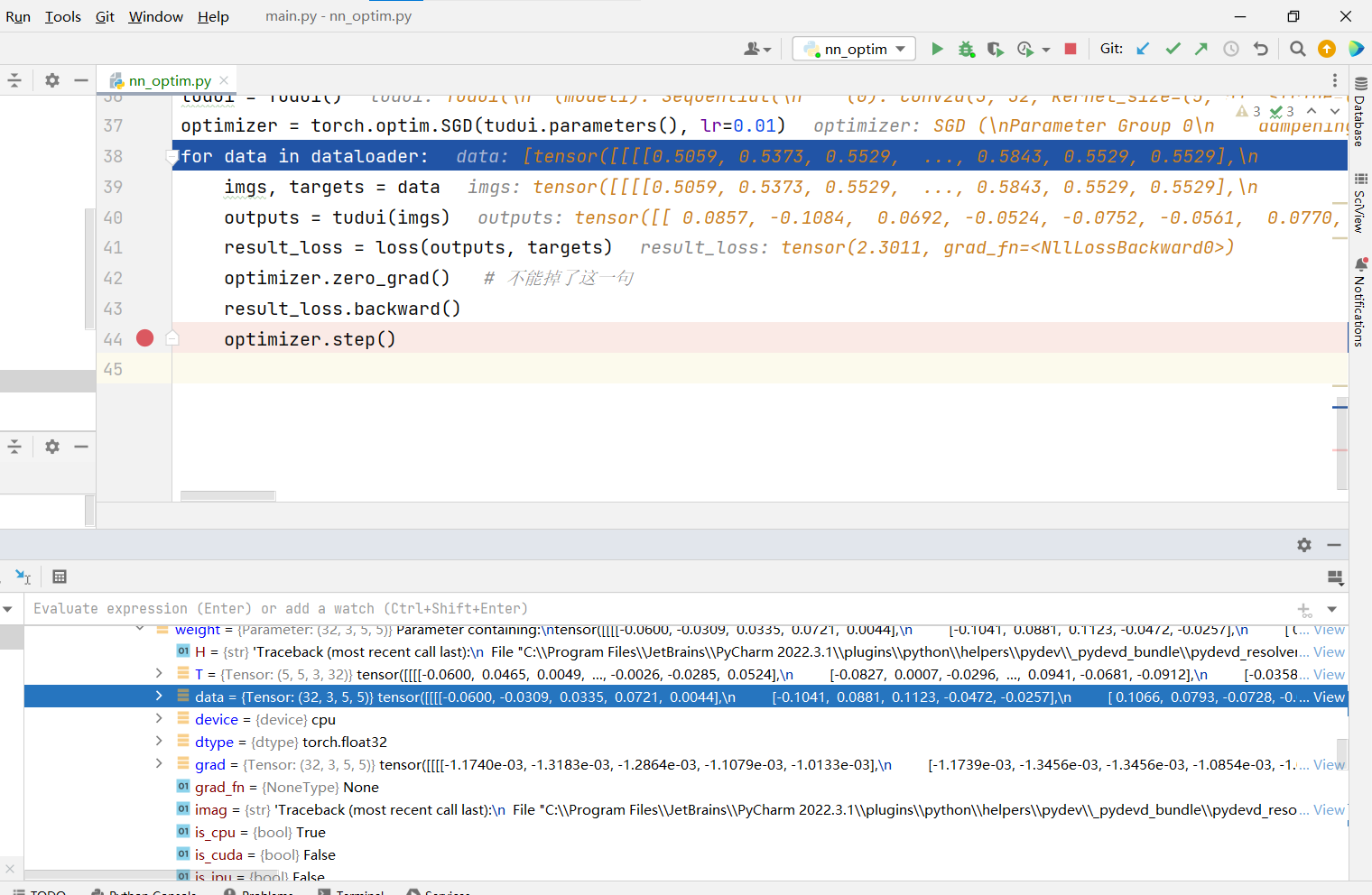Viewport: 1372px width, 895px height.
Task: Open the JetBrains Toolbox colorful icon
Action: (x=1356, y=49)
